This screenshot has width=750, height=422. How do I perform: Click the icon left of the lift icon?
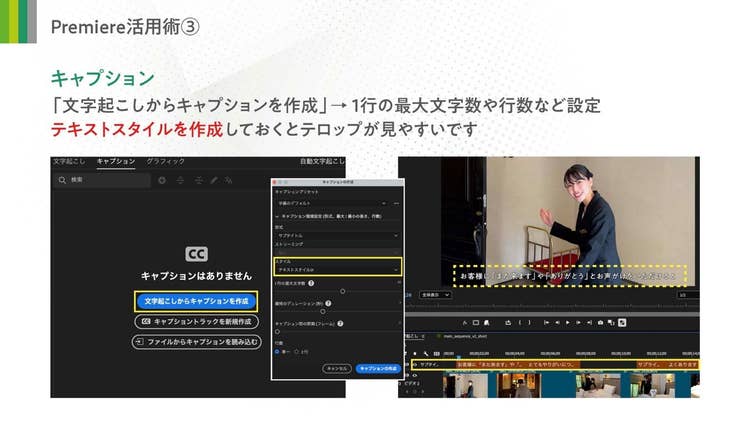click(486, 323)
